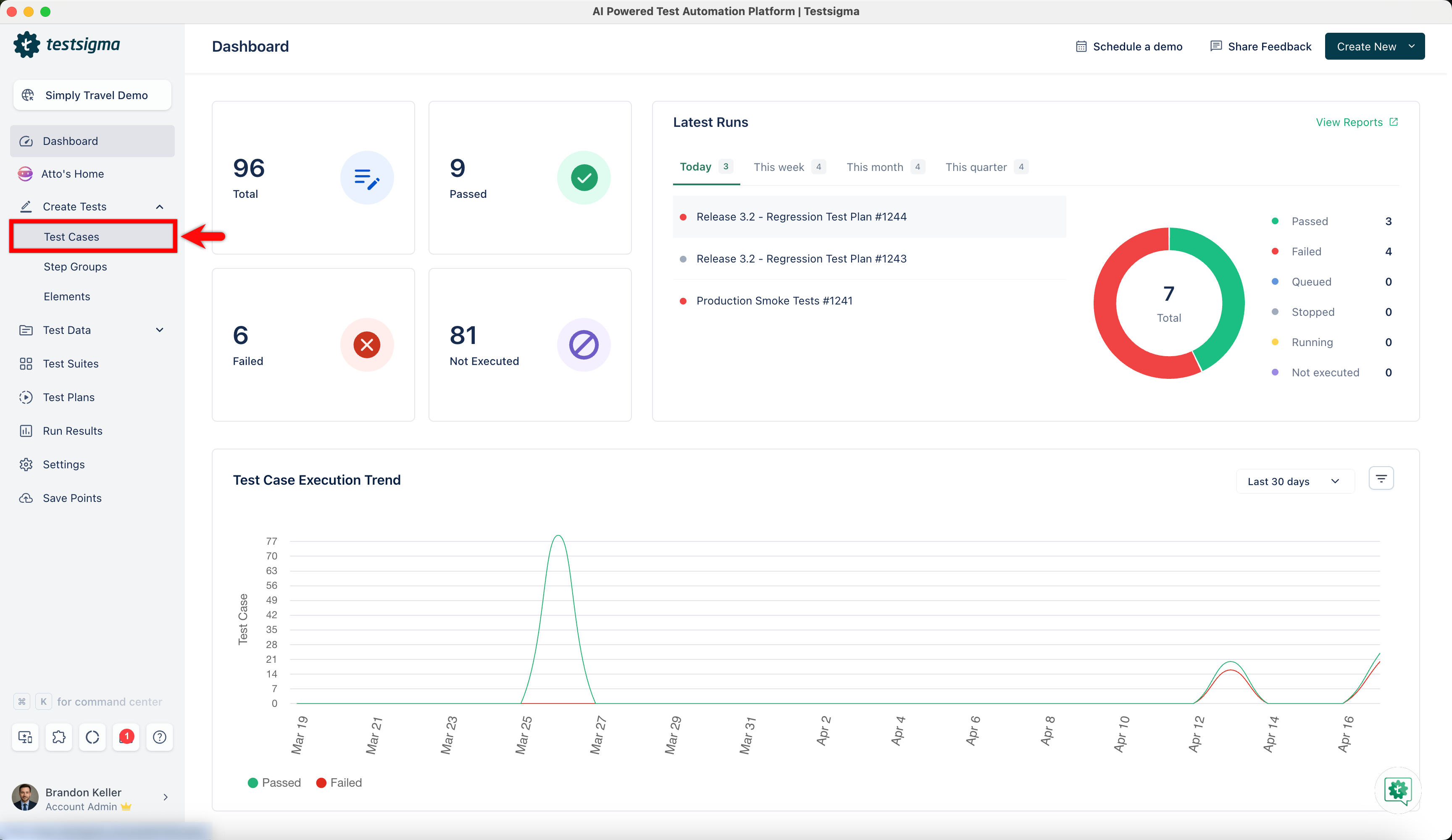Click the external-link icon beside View Reports

tap(1394, 122)
